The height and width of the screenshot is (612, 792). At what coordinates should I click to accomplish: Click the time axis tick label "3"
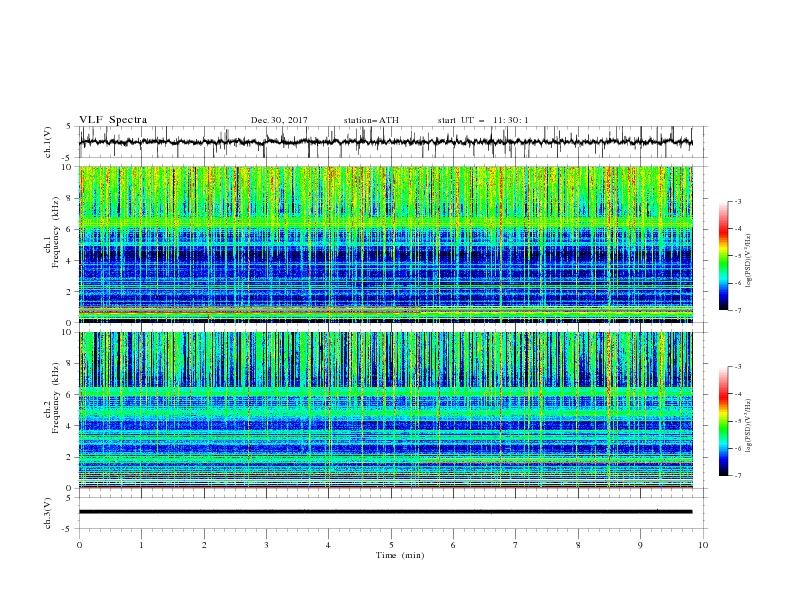point(266,545)
